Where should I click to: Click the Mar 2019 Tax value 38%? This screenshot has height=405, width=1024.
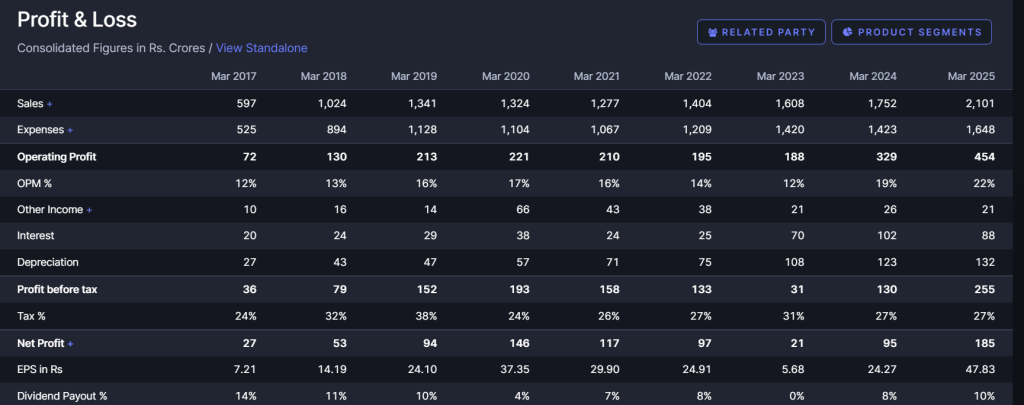(x=424, y=316)
